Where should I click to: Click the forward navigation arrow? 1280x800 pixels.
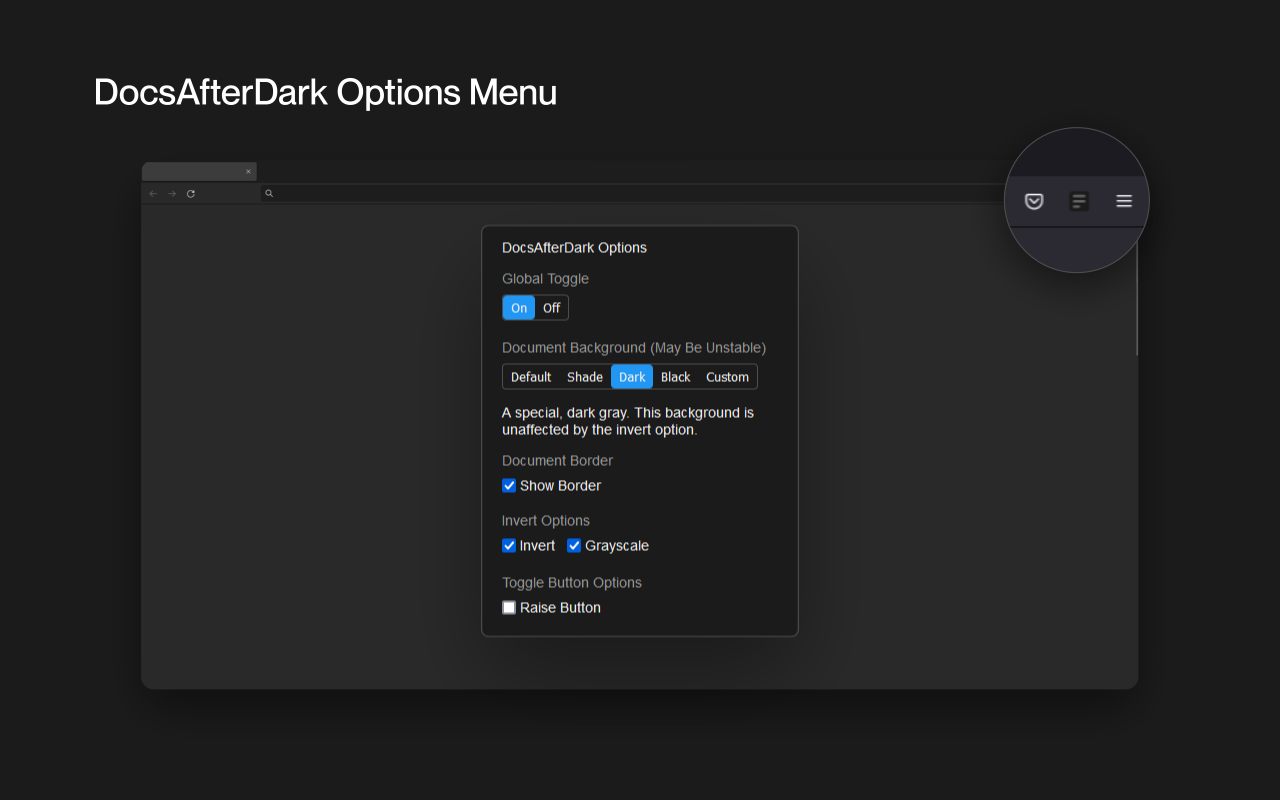172,193
